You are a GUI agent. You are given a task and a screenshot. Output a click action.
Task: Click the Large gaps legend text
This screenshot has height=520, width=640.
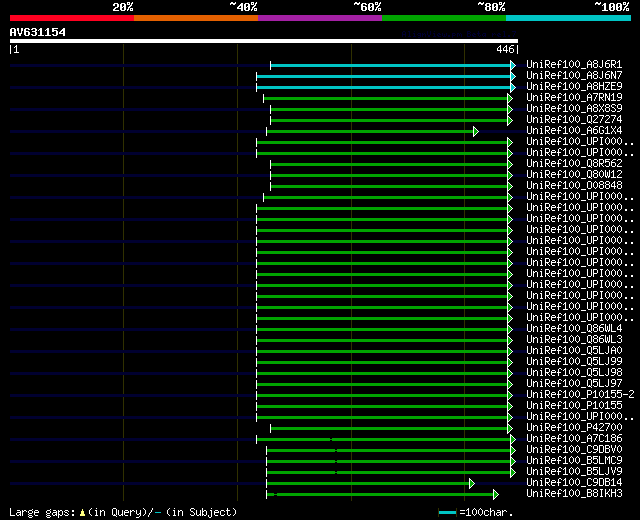pyautogui.click(x=42, y=513)
